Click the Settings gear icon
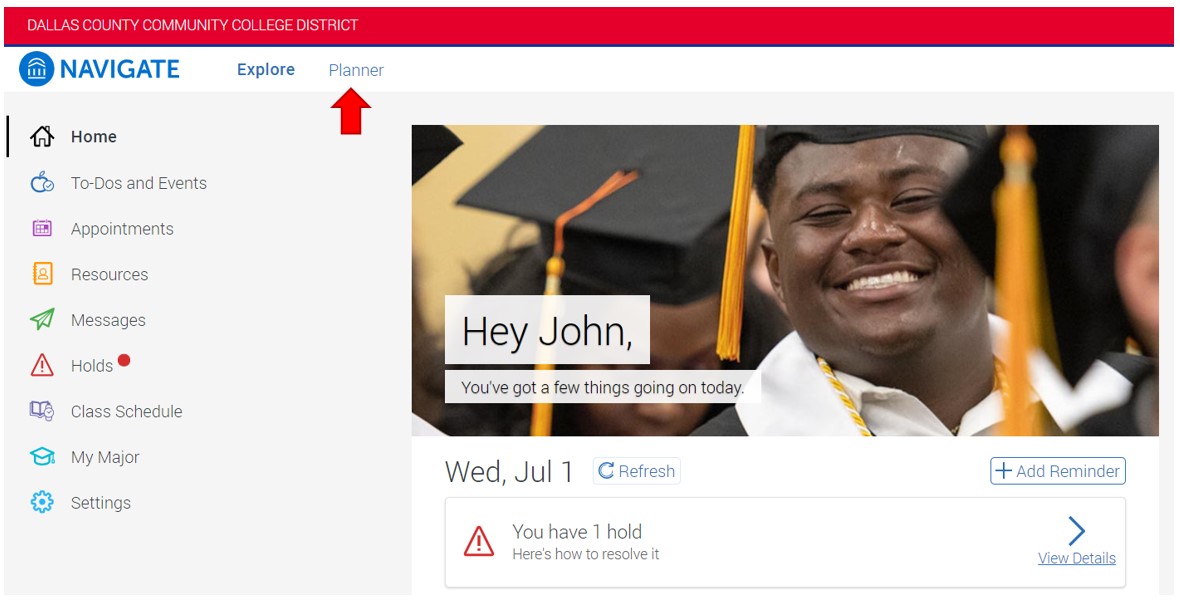The image size is (1180, 602). [x=42, y=502]
